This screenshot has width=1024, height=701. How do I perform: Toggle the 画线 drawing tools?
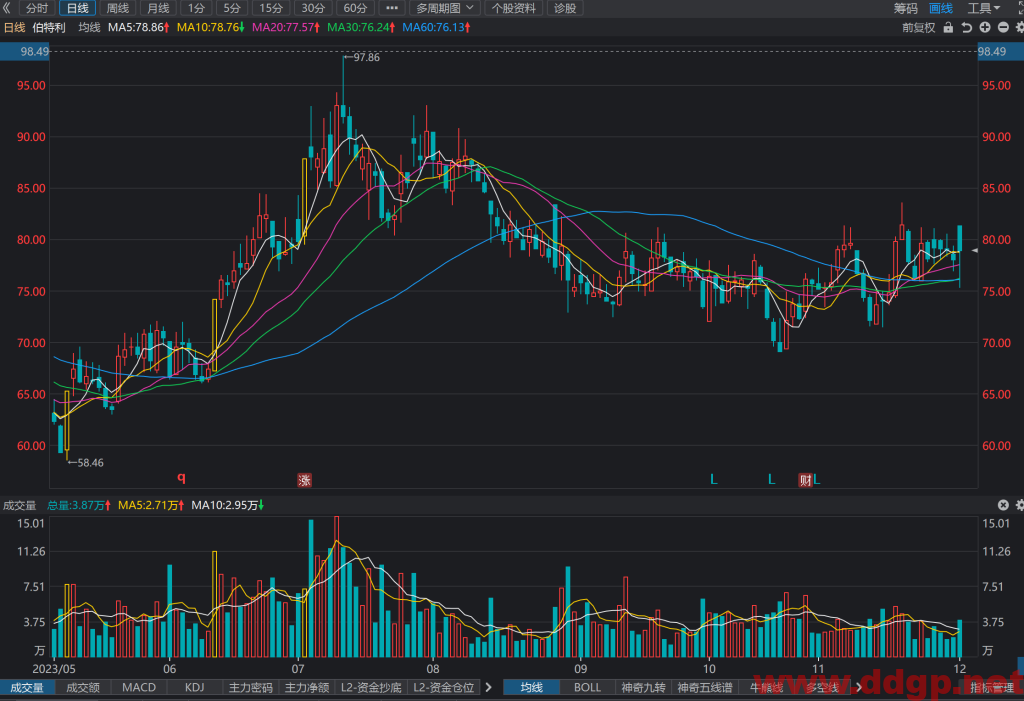940,8
